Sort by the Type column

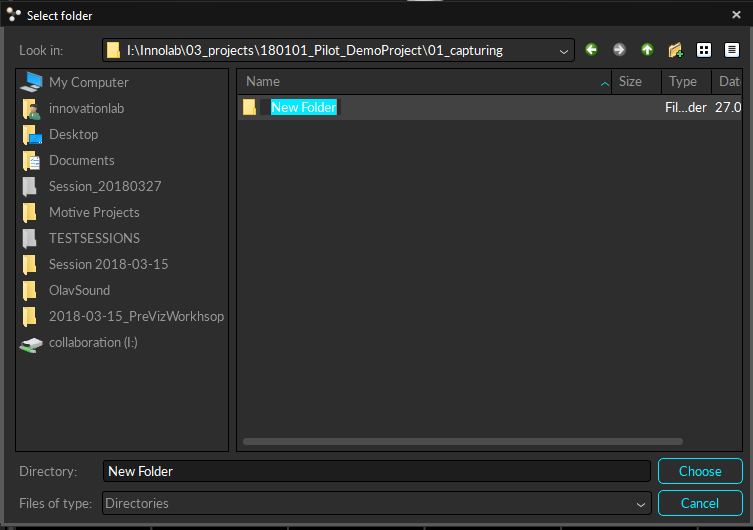[683, 82]
